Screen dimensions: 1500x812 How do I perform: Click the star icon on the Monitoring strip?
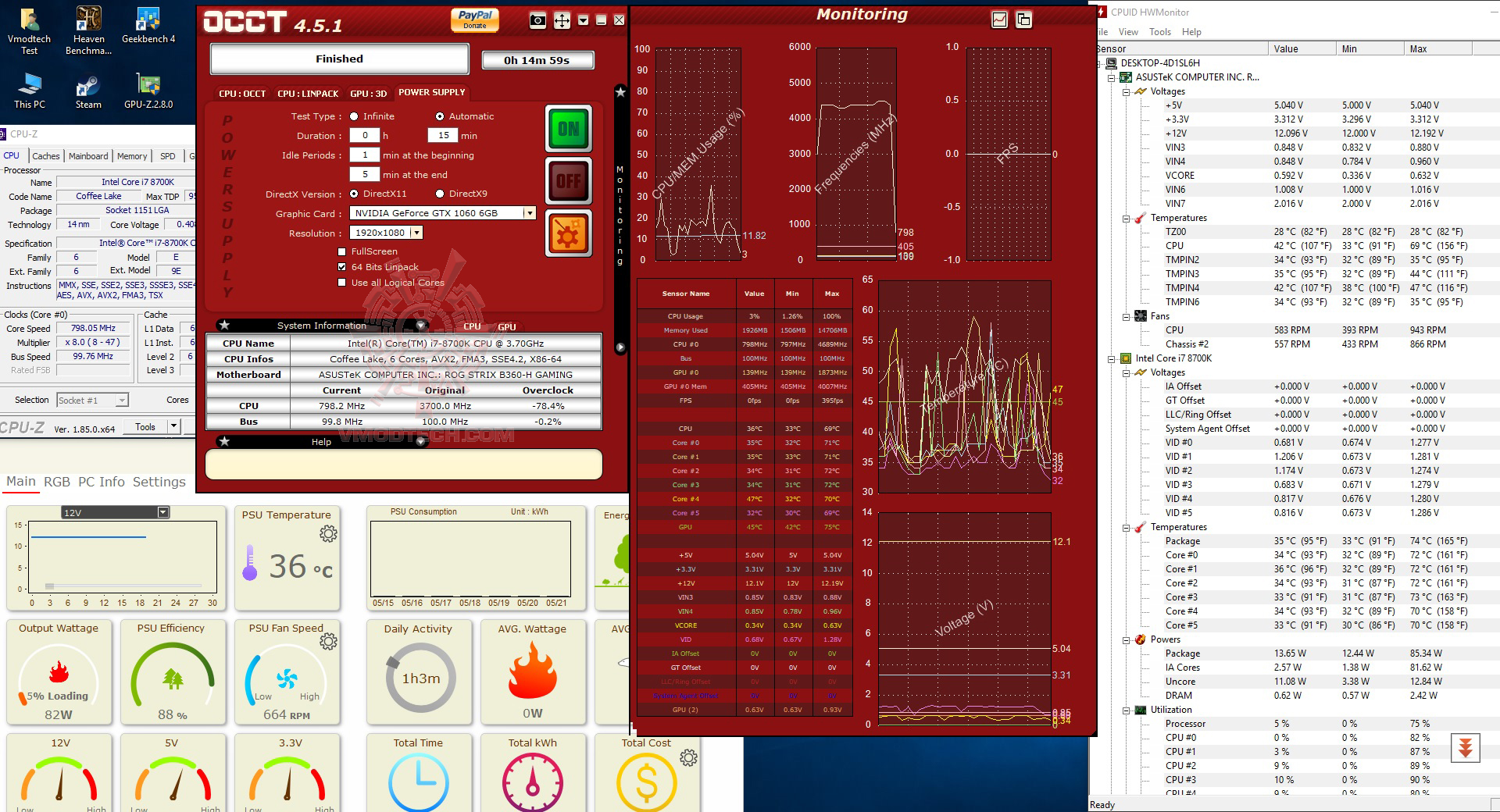click(x=620, y=92)
